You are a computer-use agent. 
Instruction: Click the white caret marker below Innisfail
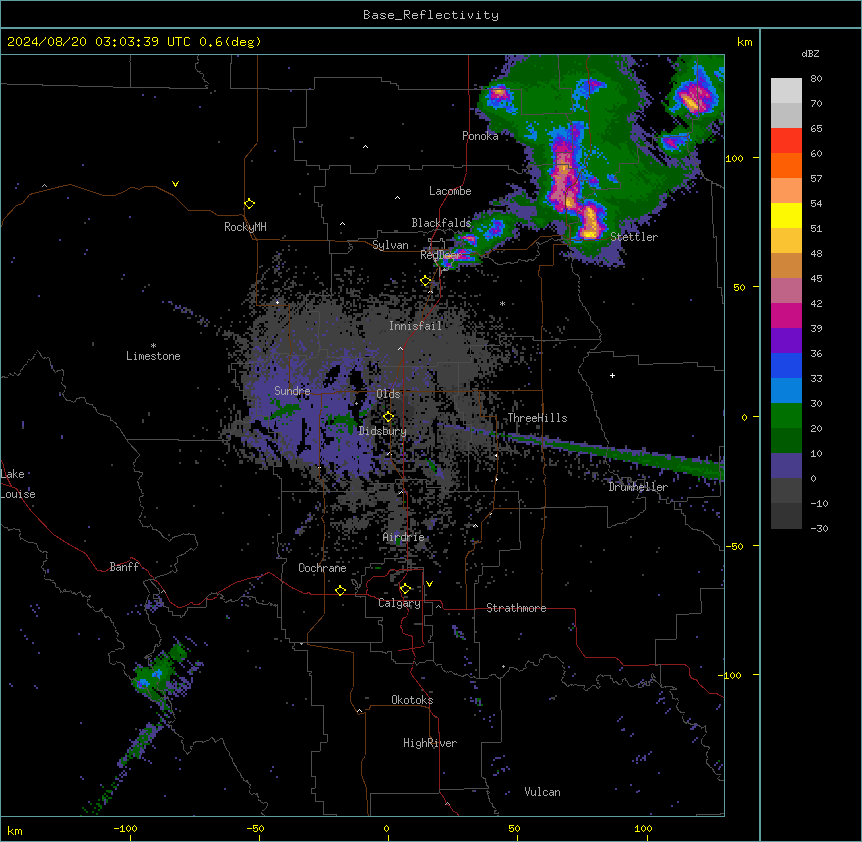[x=400, y=348]
